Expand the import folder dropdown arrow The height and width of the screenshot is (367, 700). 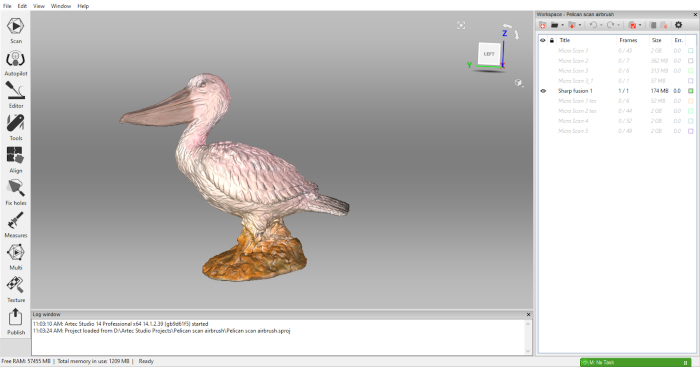coord(580,25)
